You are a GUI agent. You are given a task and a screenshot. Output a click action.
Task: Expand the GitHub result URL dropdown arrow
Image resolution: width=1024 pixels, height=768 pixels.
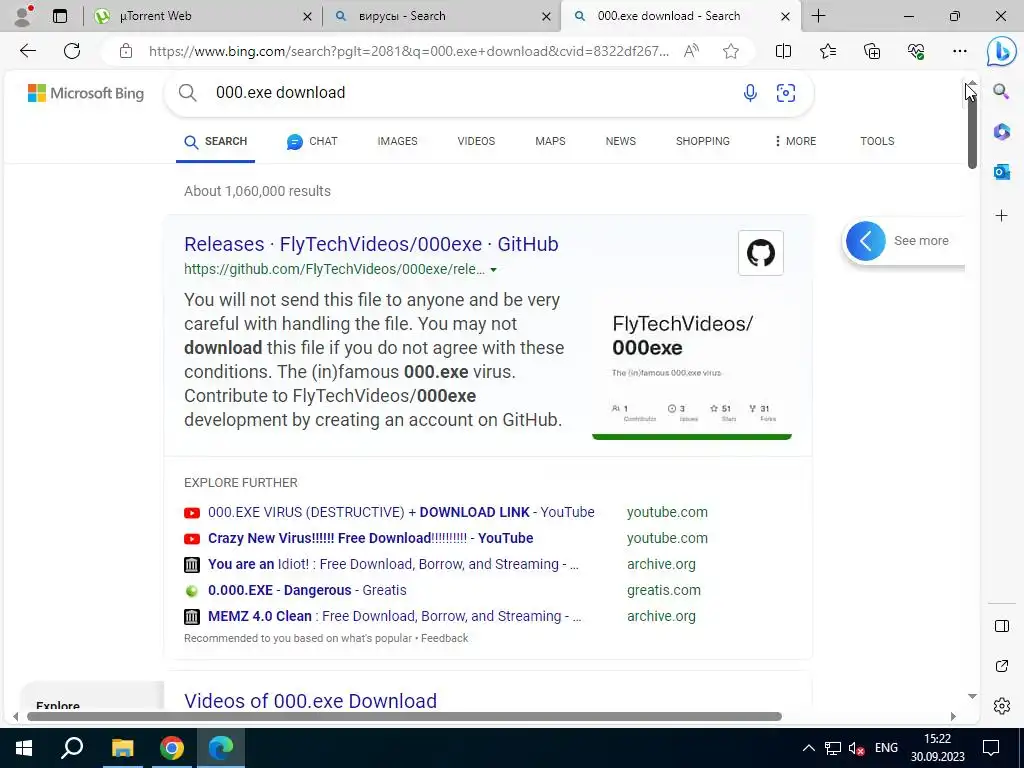494,270
